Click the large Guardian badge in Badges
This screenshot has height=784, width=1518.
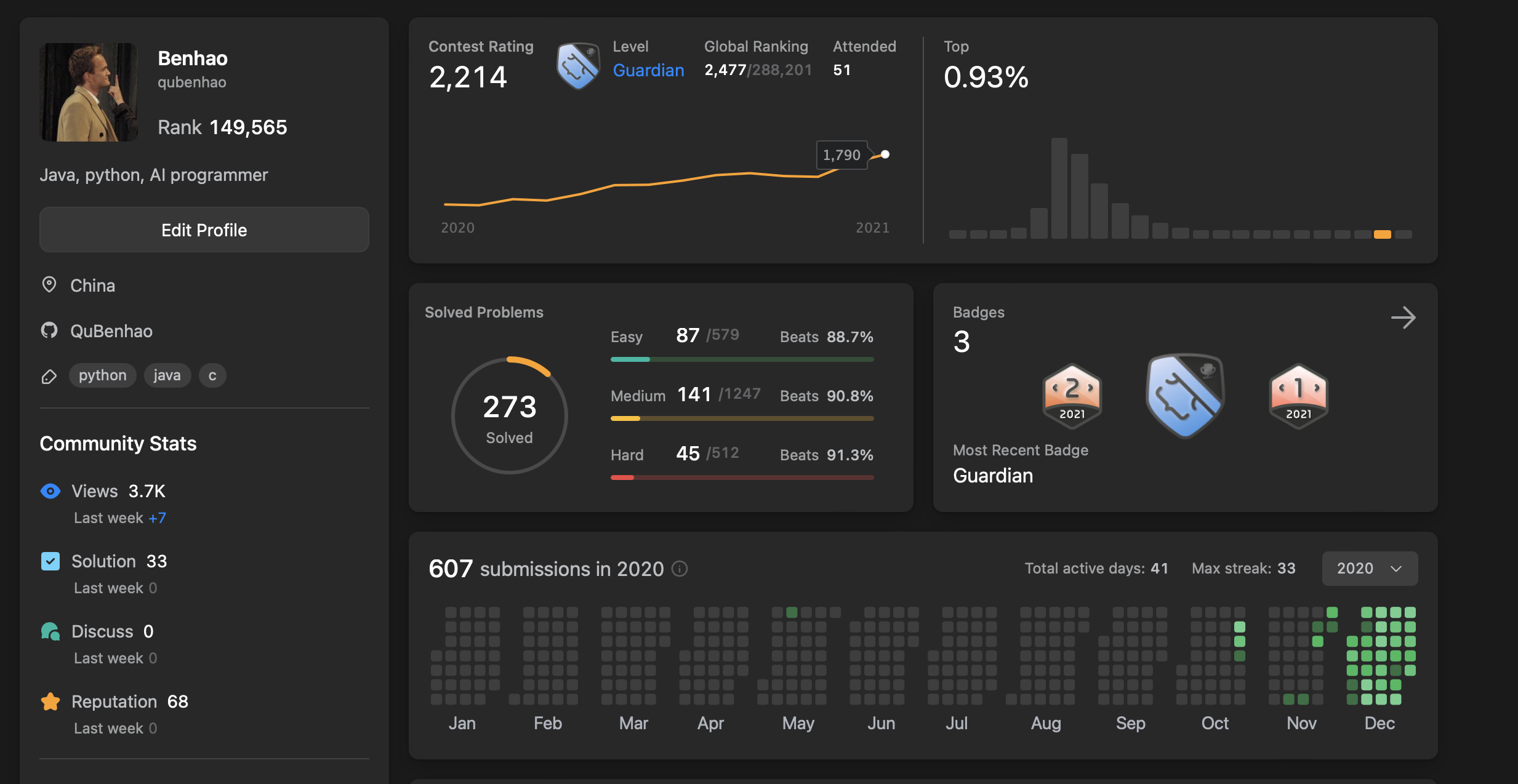click(x=1185, y=395)
